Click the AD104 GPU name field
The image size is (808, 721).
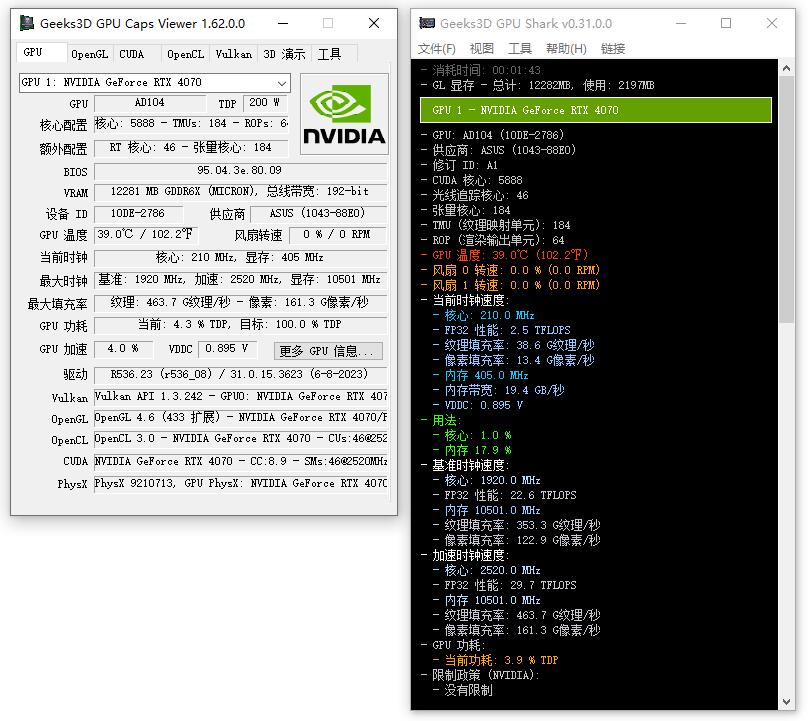coord(149,103)
